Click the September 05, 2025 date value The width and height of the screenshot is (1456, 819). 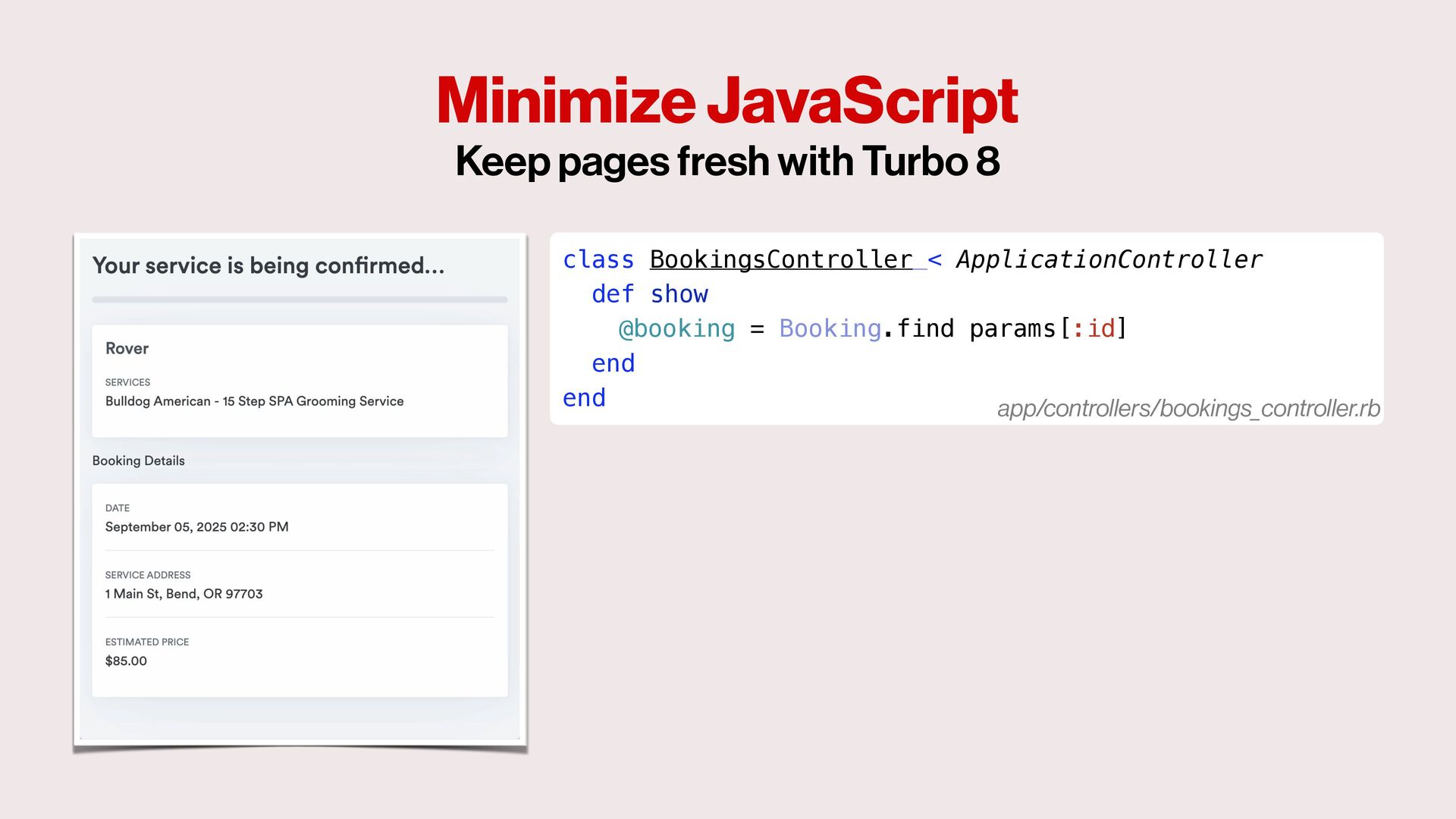click(x=196, y=527)
